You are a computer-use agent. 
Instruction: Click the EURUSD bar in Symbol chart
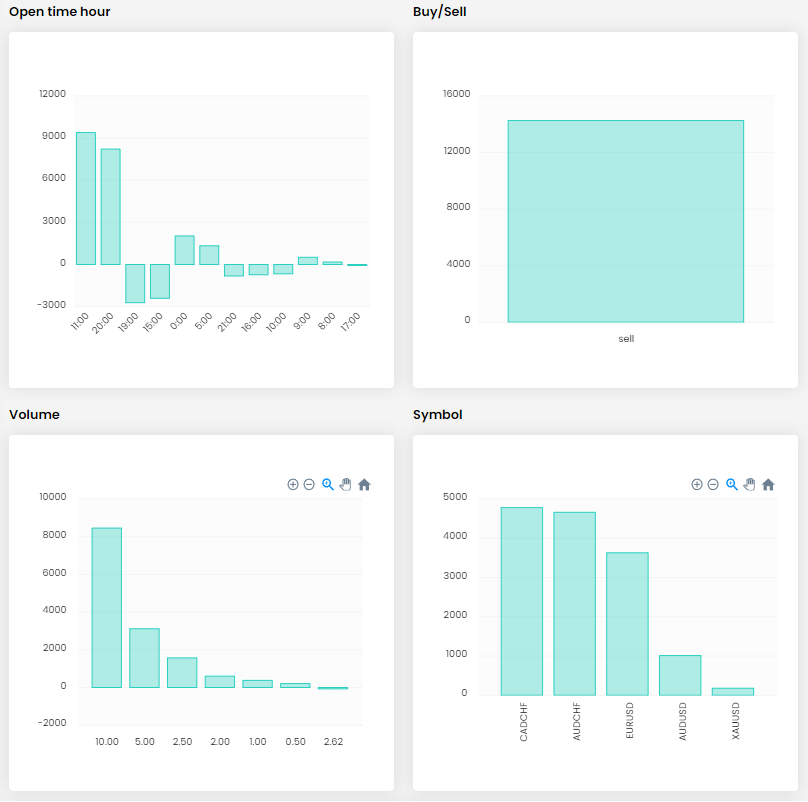point(627,623)
